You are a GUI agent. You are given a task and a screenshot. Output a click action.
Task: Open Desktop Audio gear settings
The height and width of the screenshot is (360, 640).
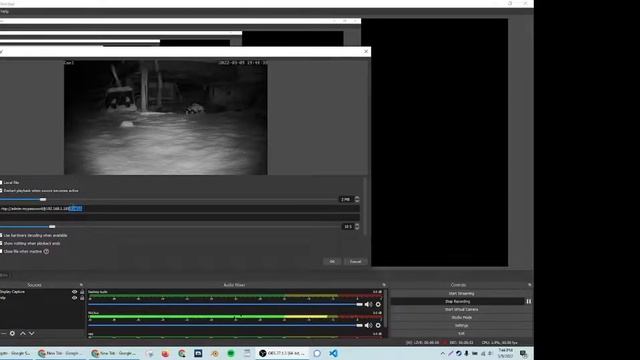(x=378, y=304)
